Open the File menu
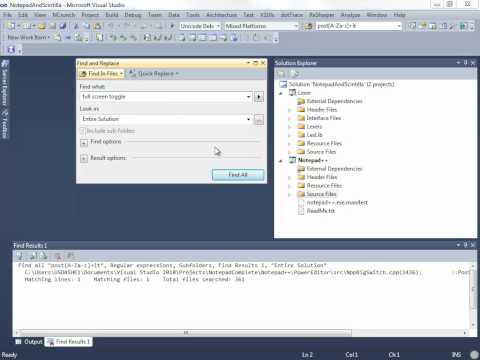Screen dimensions: 480x360 point(8,15)
